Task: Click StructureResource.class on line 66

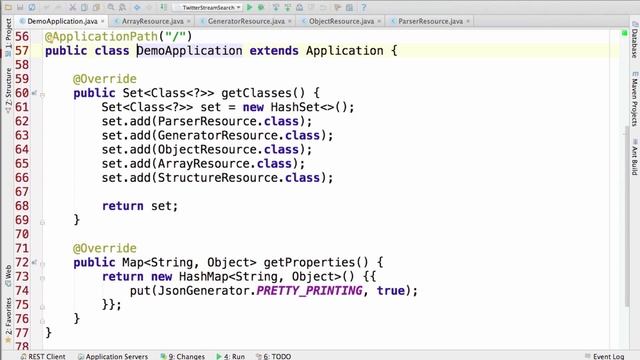Action: pos(239,178)
